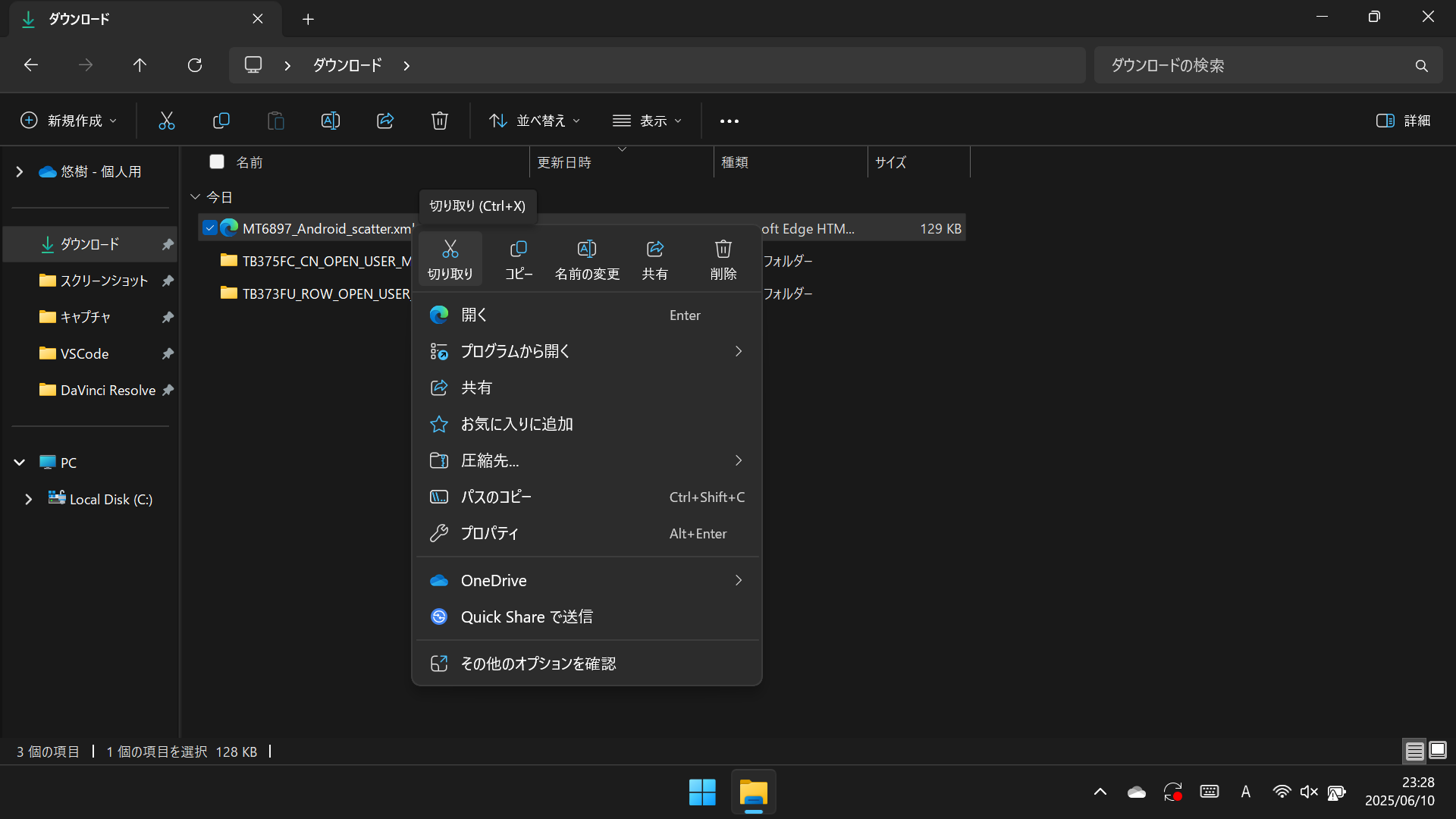Open the Windows Start button on taskbar

coord(702,792)
